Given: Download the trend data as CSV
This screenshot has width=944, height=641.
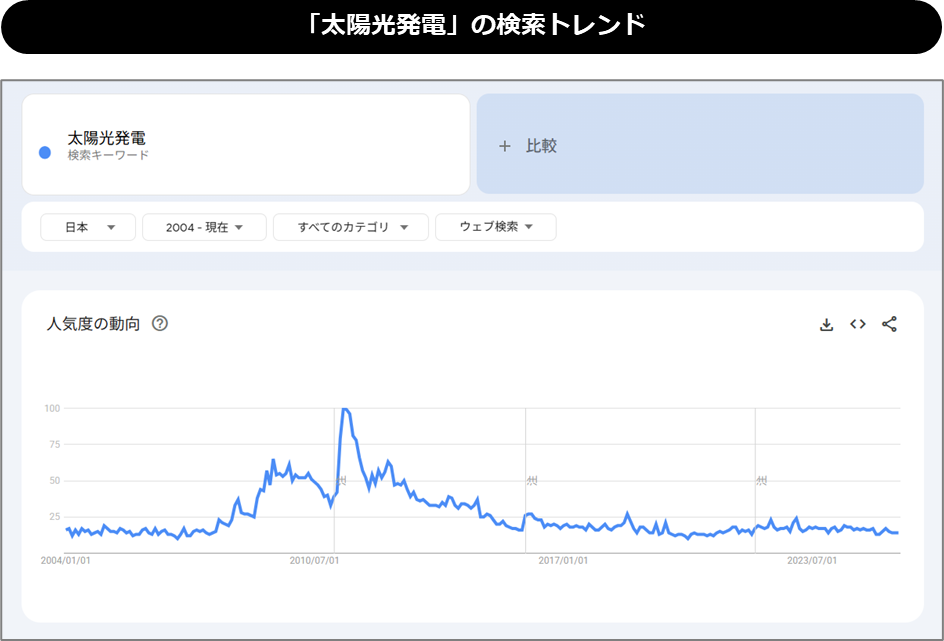Looking at the screenshot, I should (826, 324).
